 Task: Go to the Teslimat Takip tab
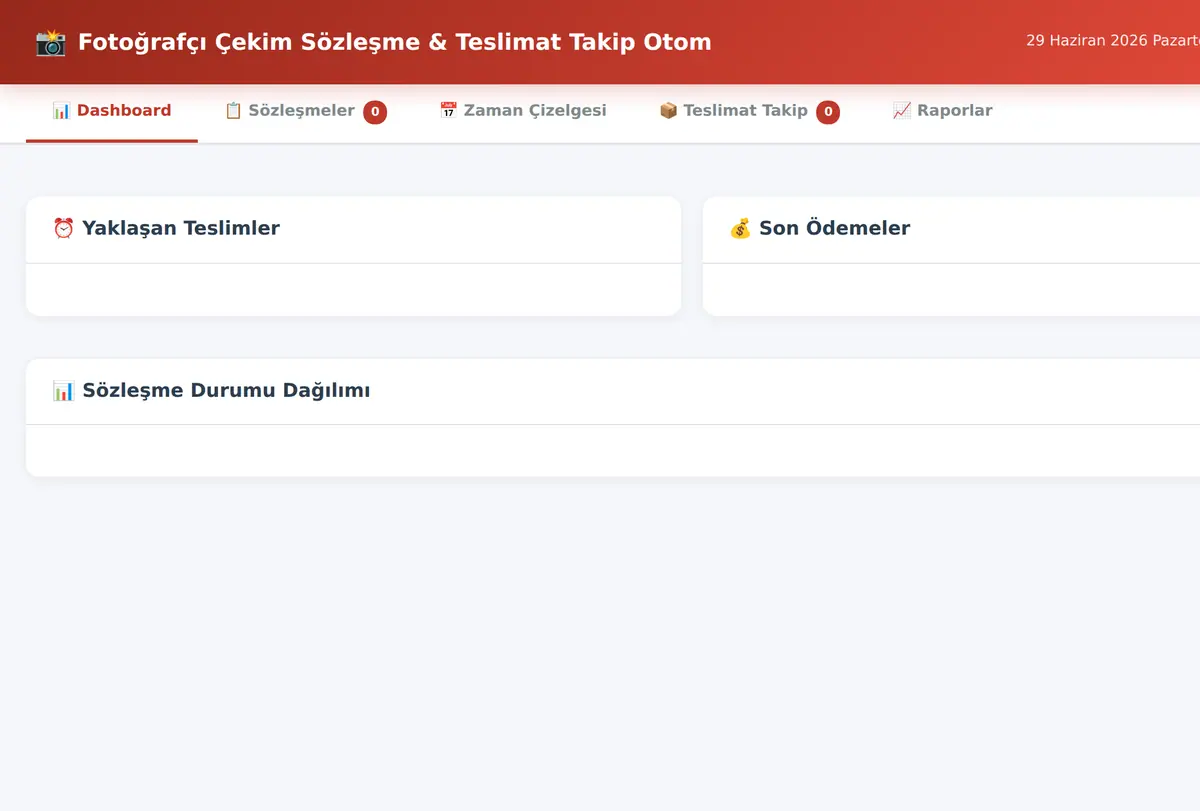pos(749,111)
